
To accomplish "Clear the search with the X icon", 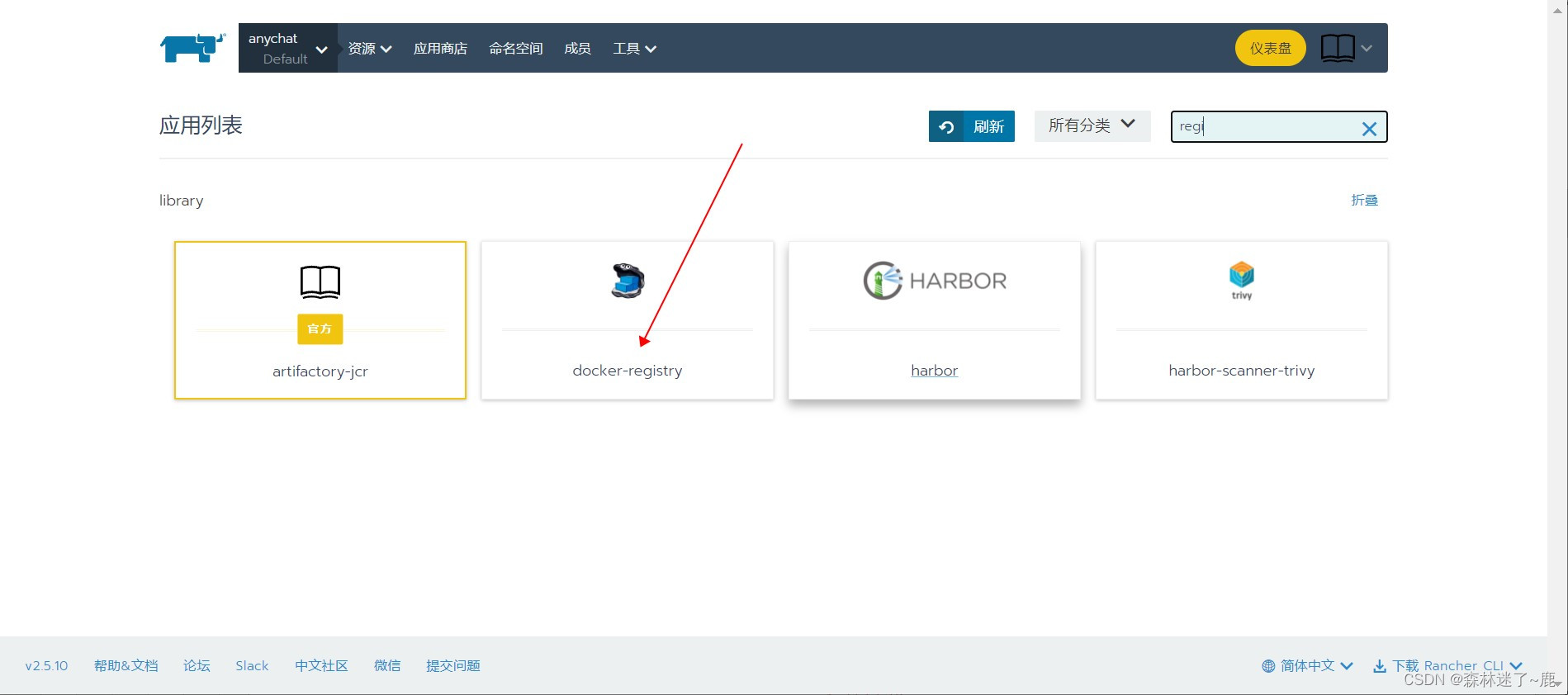I will pyautogui.click(x=1369, y=128).
